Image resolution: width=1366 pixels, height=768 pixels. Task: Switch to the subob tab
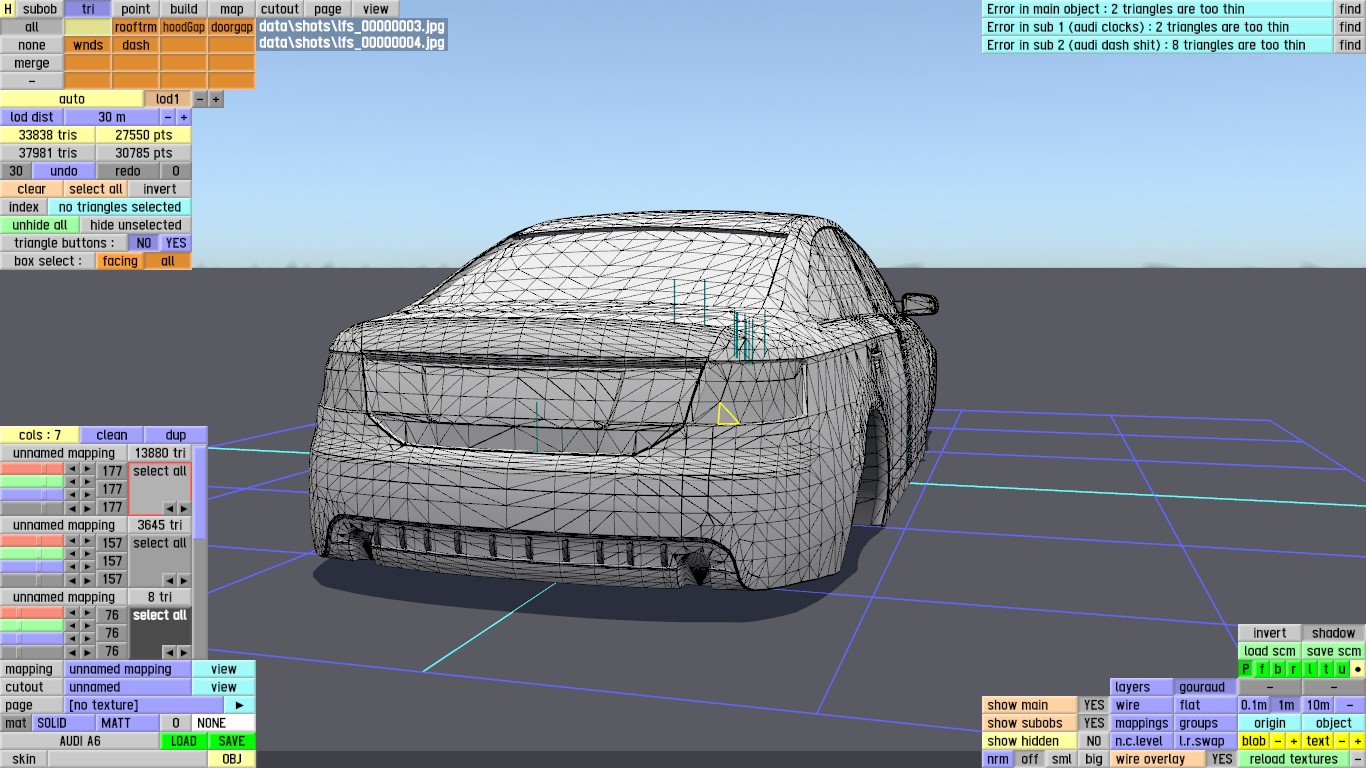click(40, 9)
